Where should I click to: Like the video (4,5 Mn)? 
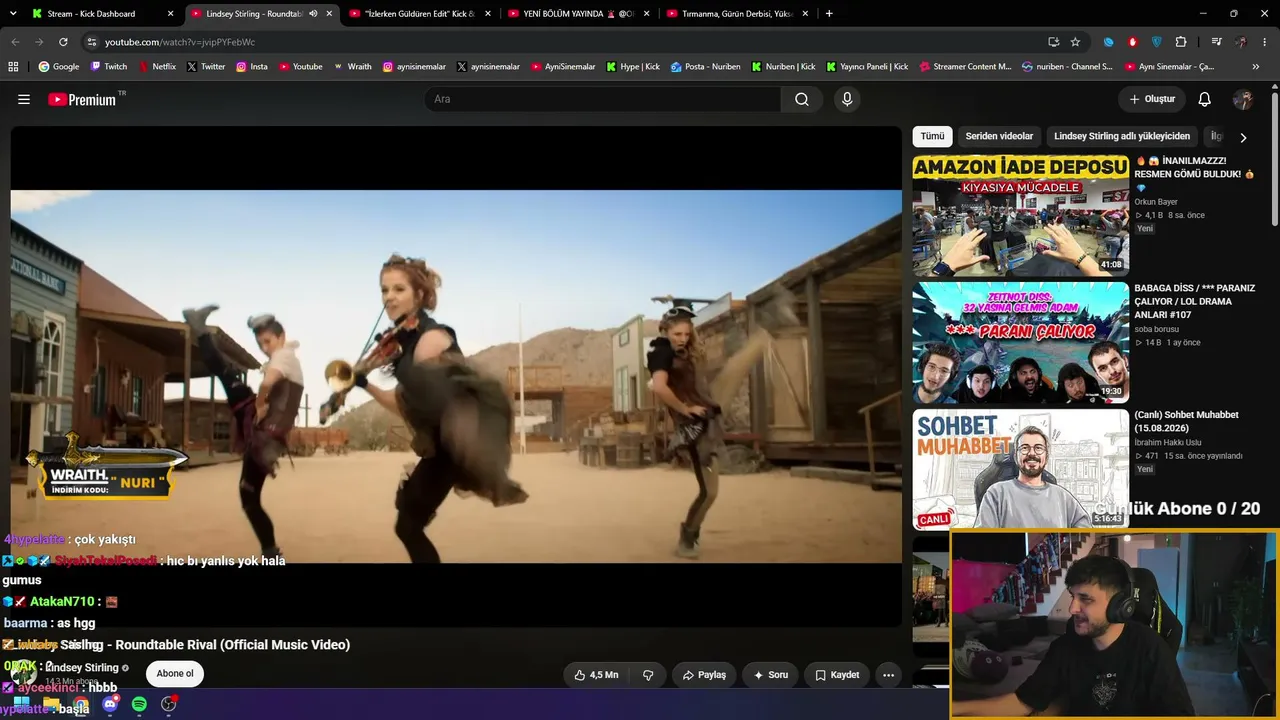point(596,675)
